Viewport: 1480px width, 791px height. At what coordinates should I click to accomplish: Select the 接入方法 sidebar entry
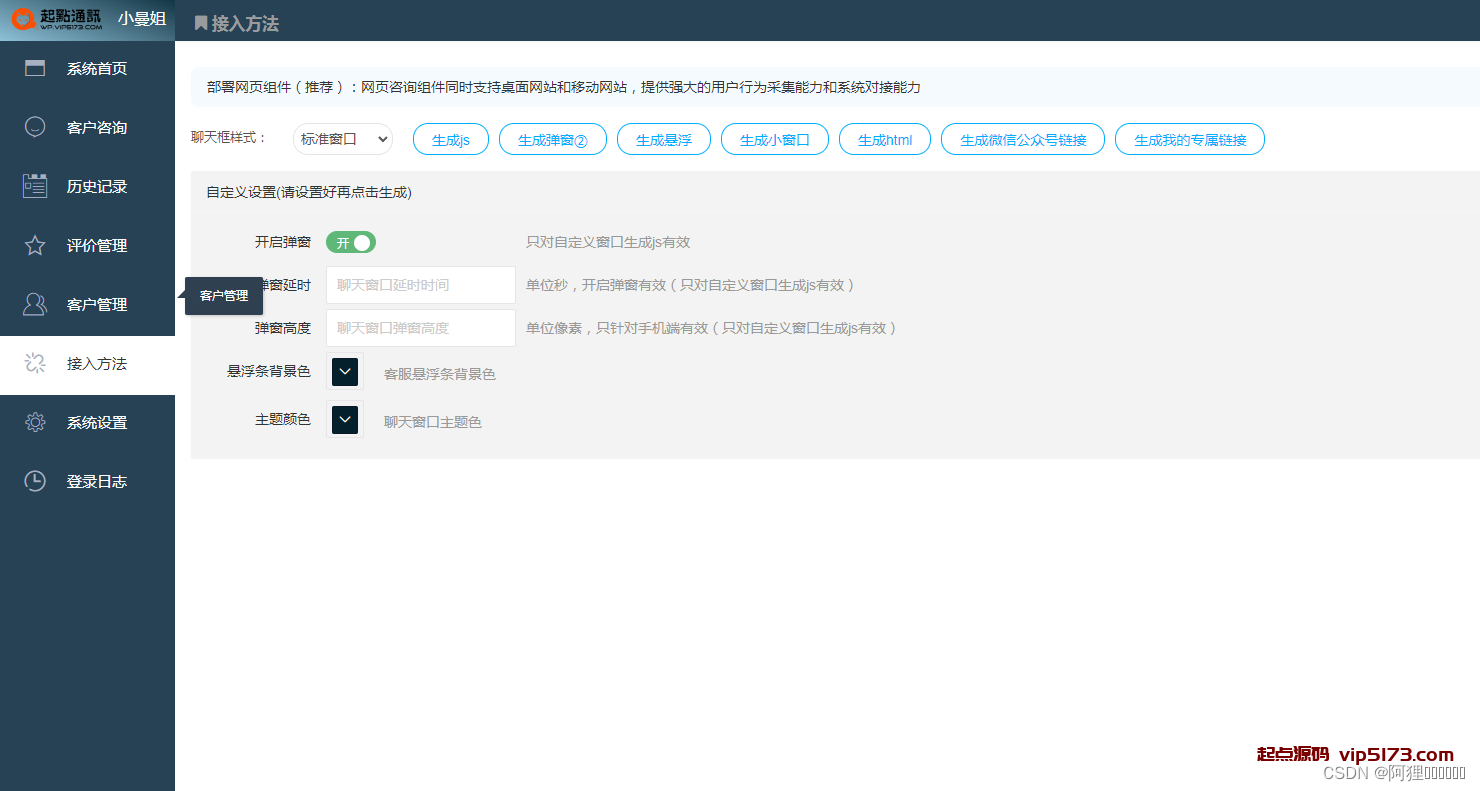[87, 364]
